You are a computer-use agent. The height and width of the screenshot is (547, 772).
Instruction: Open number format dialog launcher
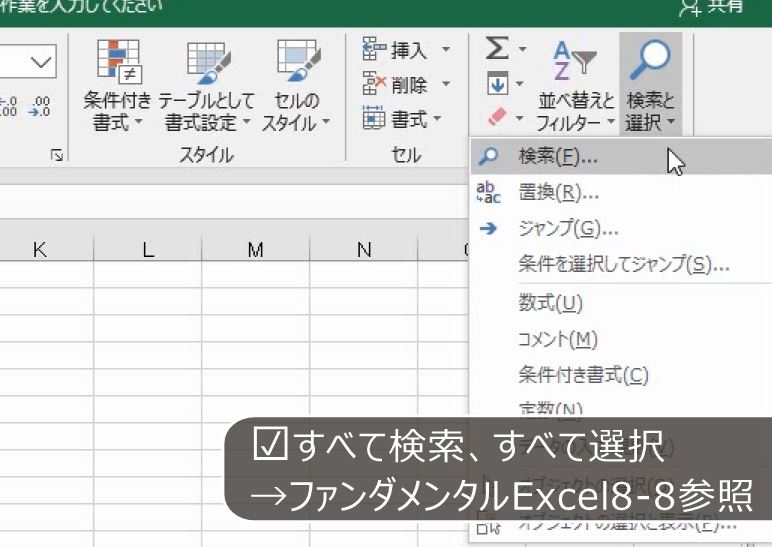[x=57, y=156]
